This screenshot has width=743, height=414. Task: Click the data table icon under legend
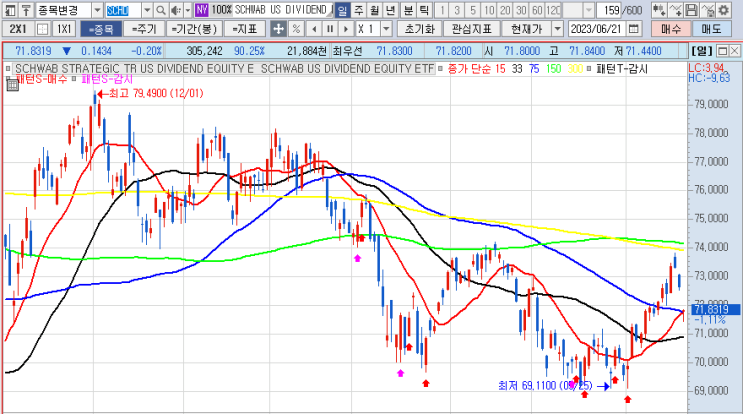point(12,85)
